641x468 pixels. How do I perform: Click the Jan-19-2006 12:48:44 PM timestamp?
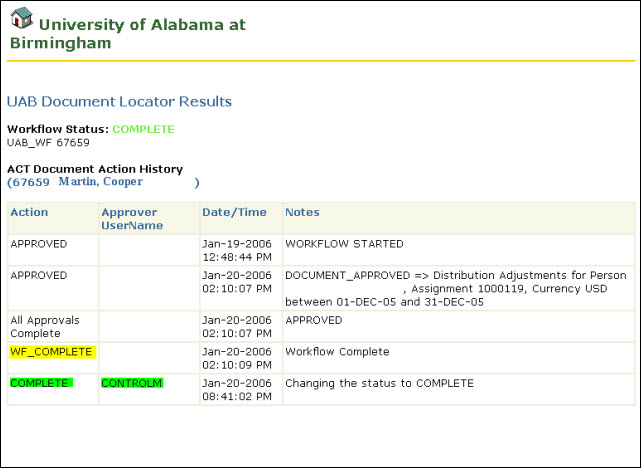click(237, 251)
